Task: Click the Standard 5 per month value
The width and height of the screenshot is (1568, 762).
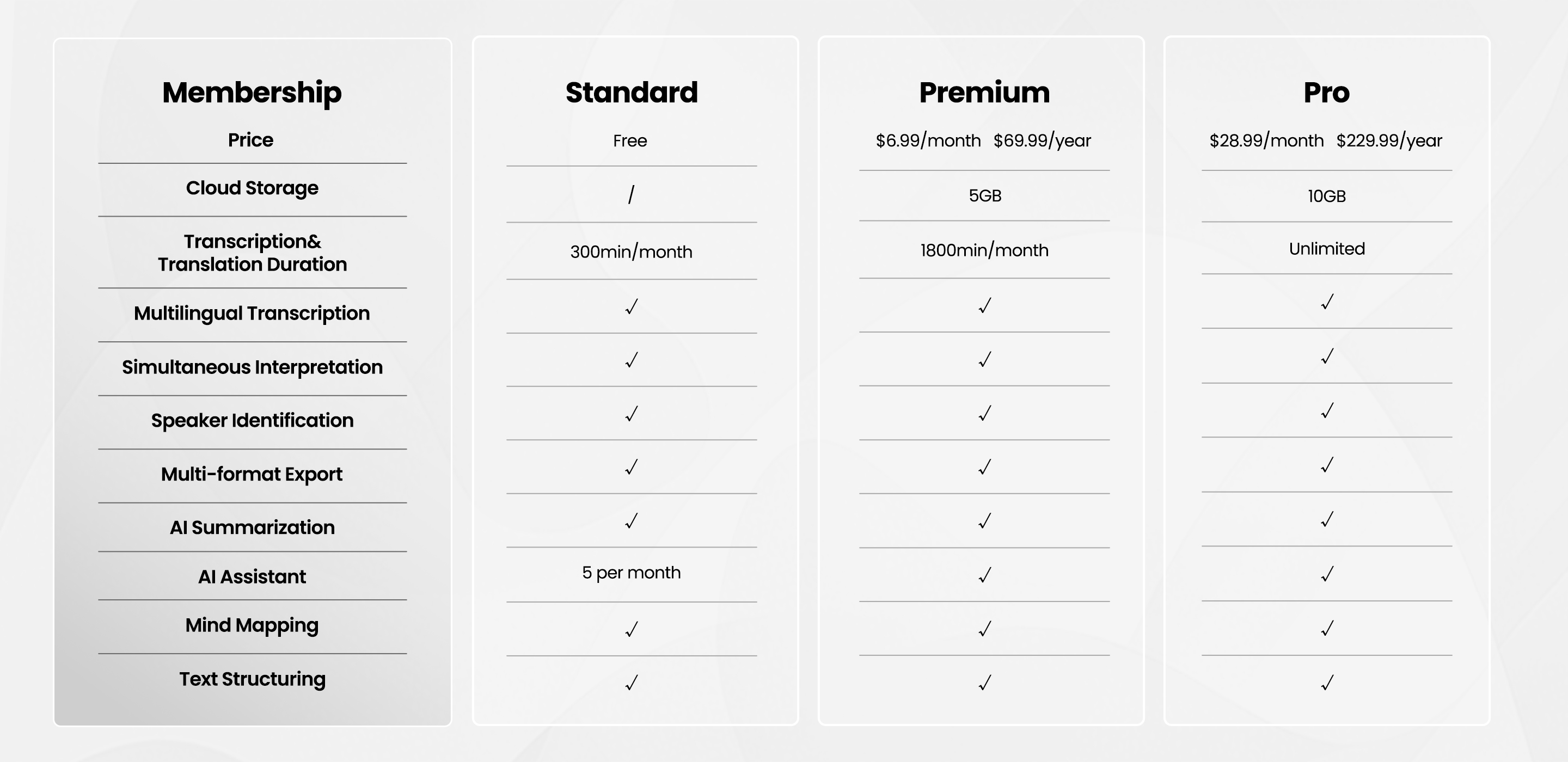Action: 631,572
